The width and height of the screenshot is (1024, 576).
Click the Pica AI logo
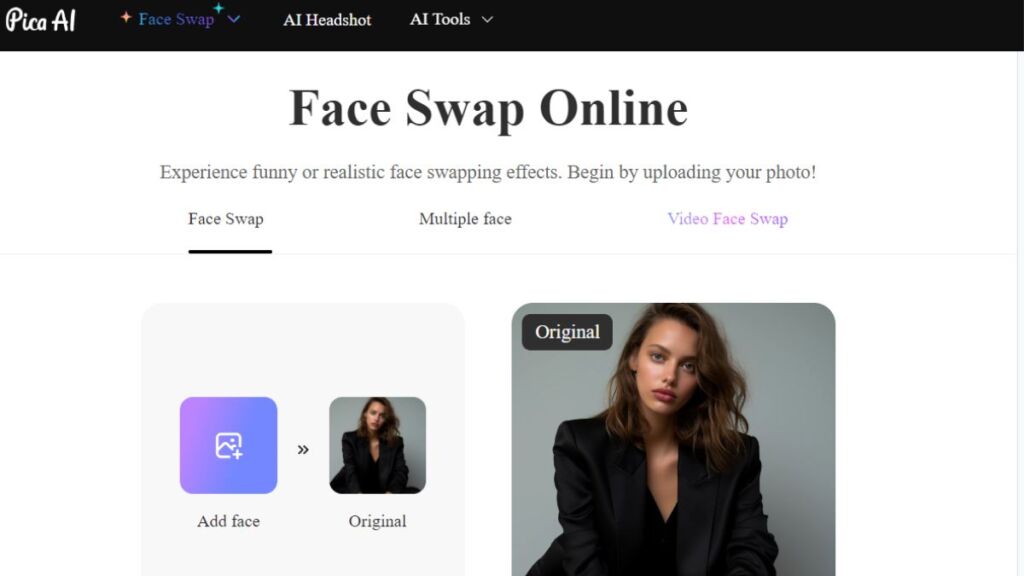pos(40,20)
